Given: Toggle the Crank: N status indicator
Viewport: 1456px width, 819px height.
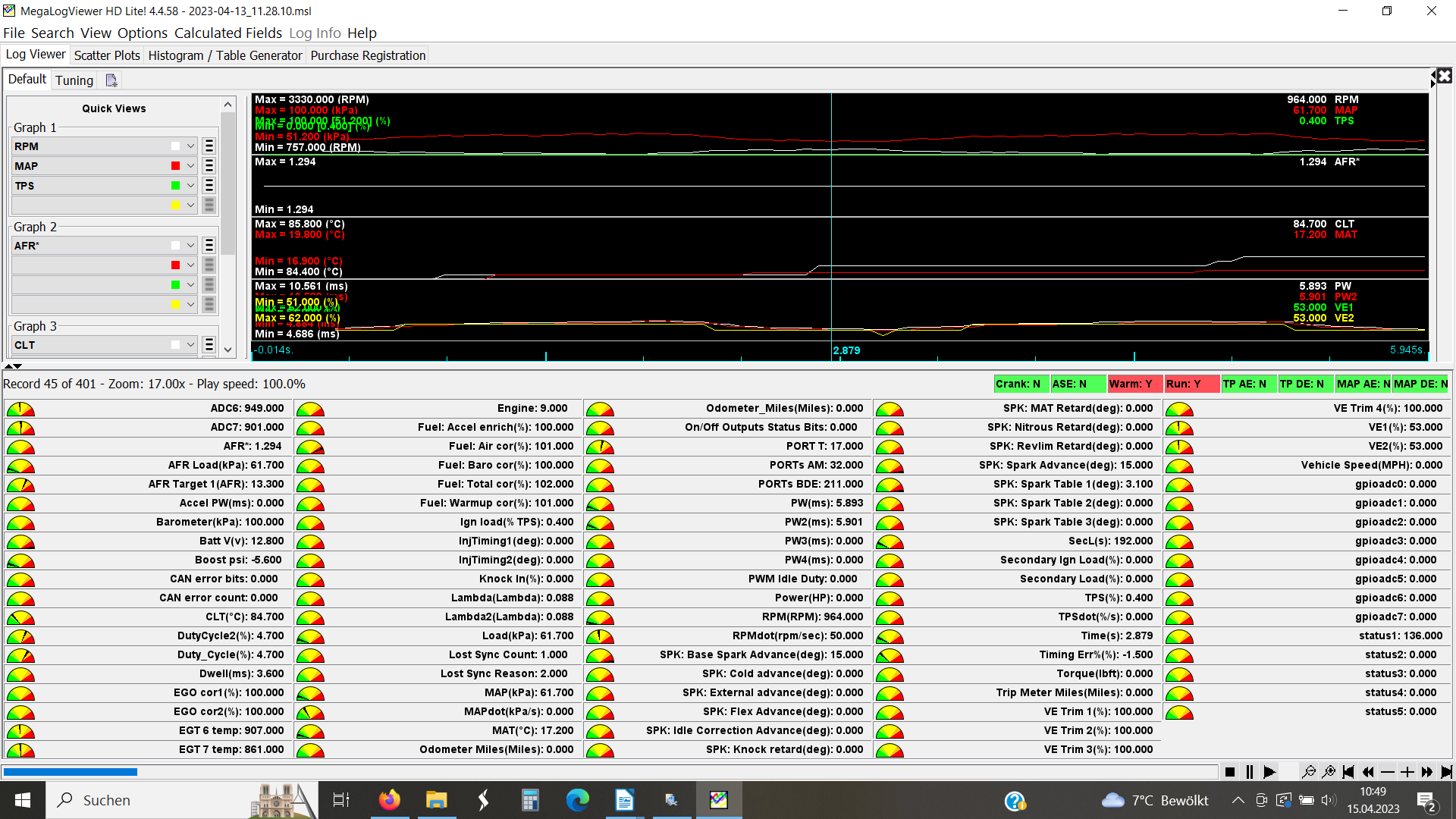Looking at the screenshot, I should point(1020,384).
